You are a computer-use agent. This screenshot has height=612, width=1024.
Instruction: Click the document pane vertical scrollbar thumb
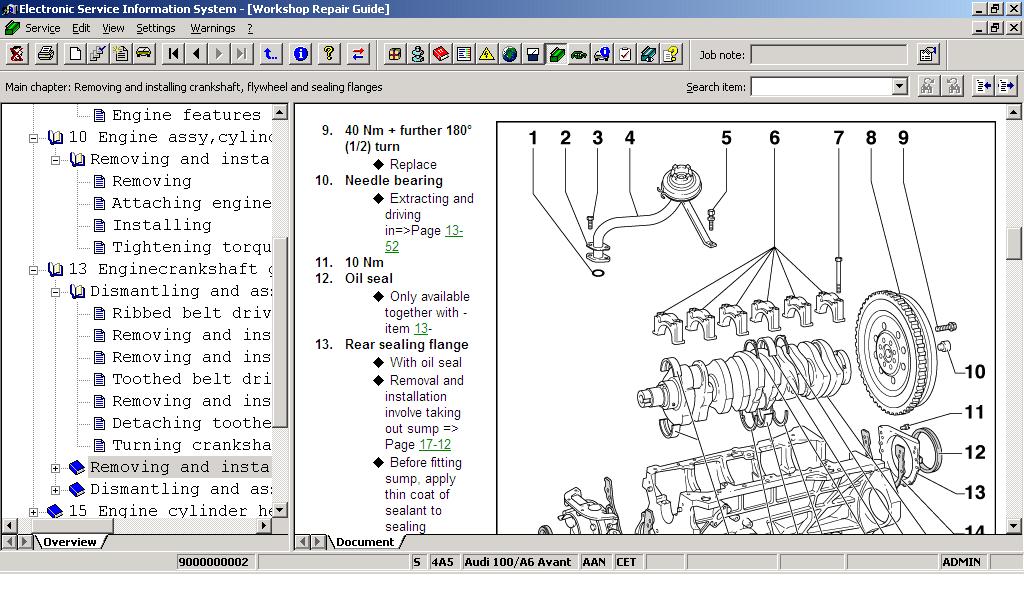1015,242
